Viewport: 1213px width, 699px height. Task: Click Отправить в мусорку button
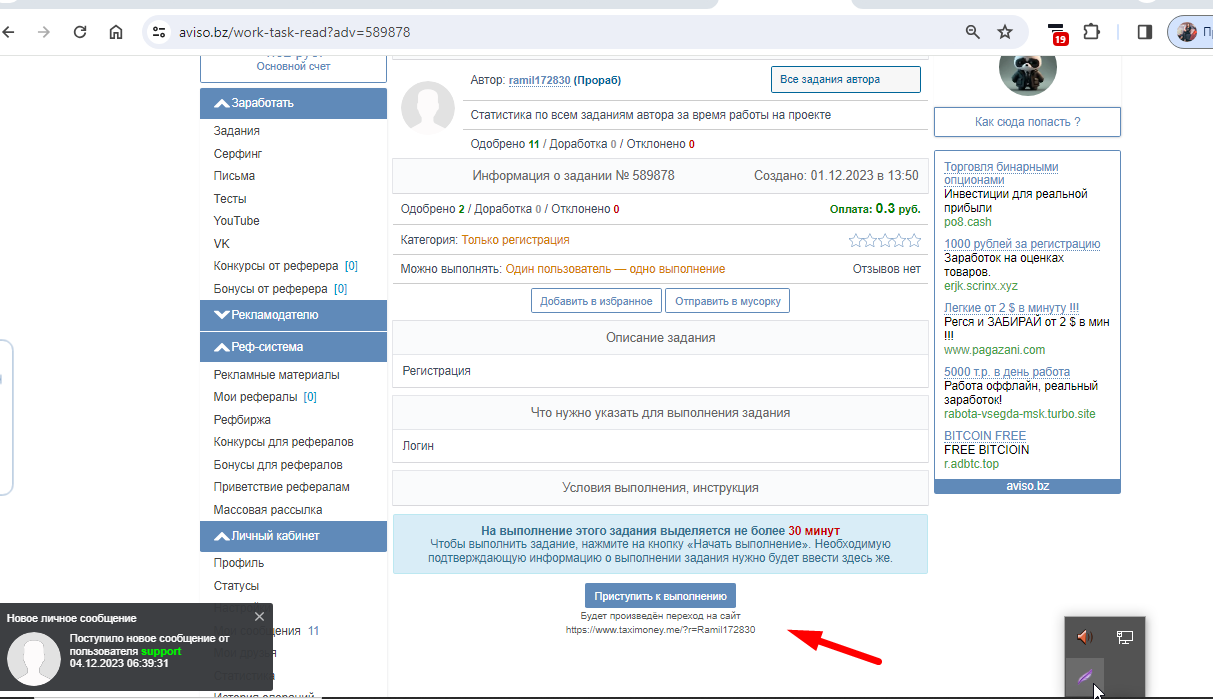coord(728,301)
